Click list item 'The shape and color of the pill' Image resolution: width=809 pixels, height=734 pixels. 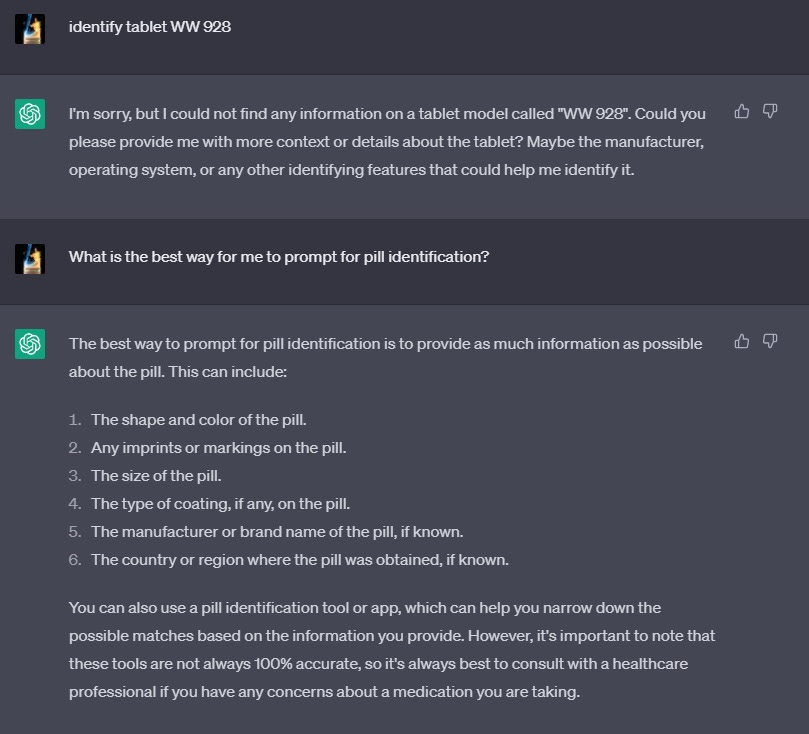pos(199,420)
